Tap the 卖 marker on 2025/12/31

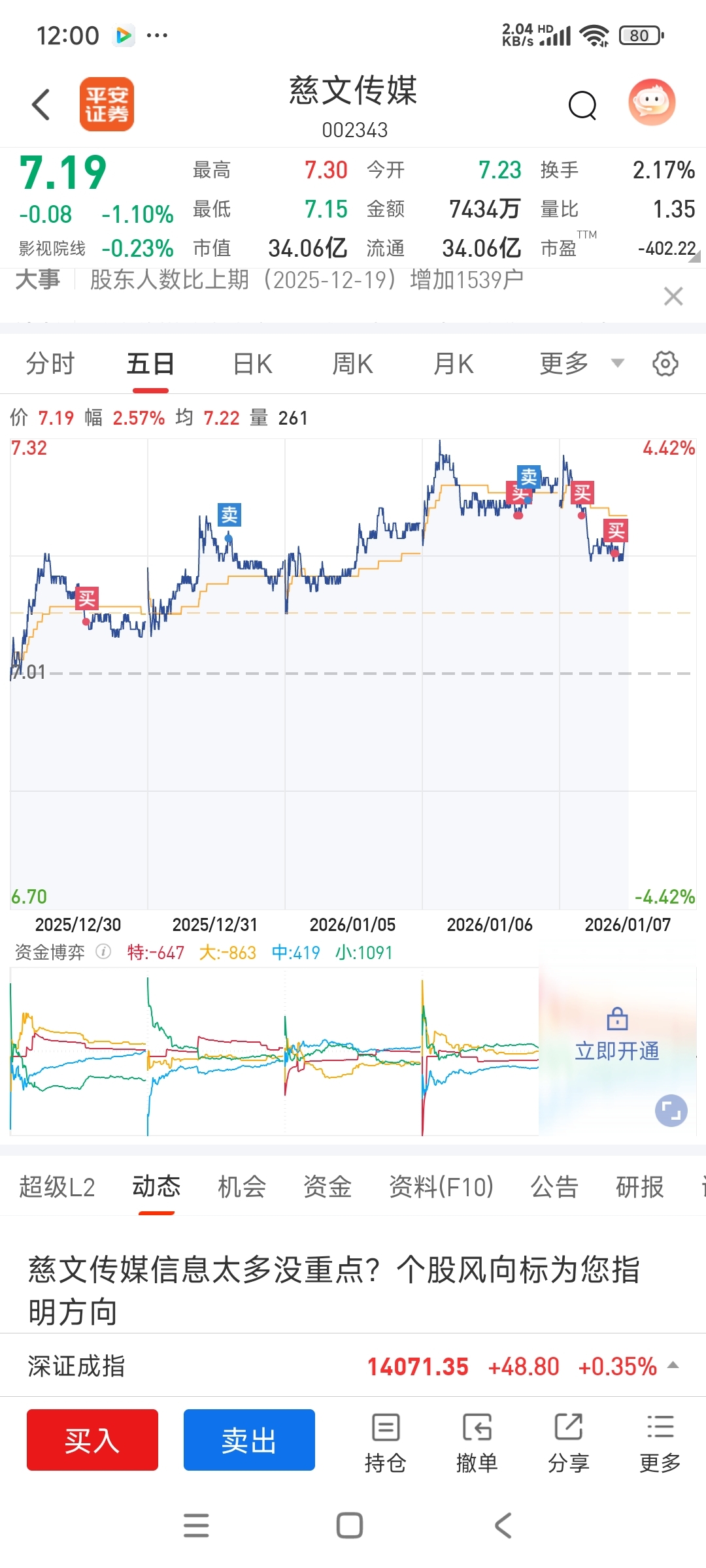point(229,515)
